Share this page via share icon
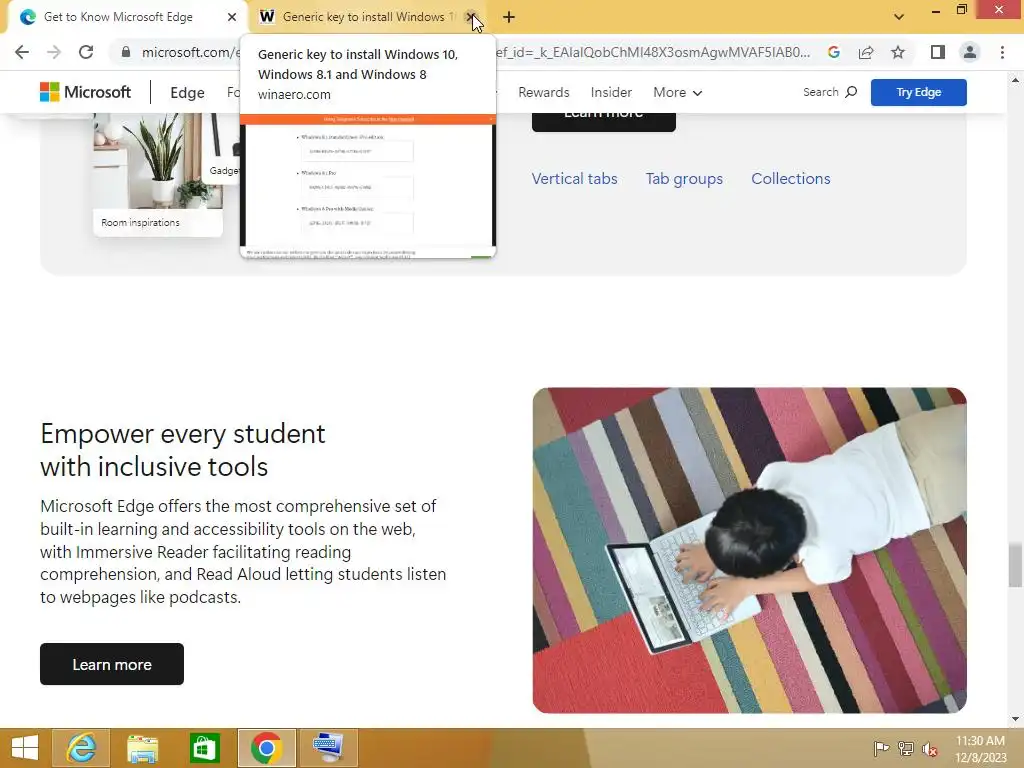Image resolution: width=1024 pixels, height=768 pixels. (866, 52)
